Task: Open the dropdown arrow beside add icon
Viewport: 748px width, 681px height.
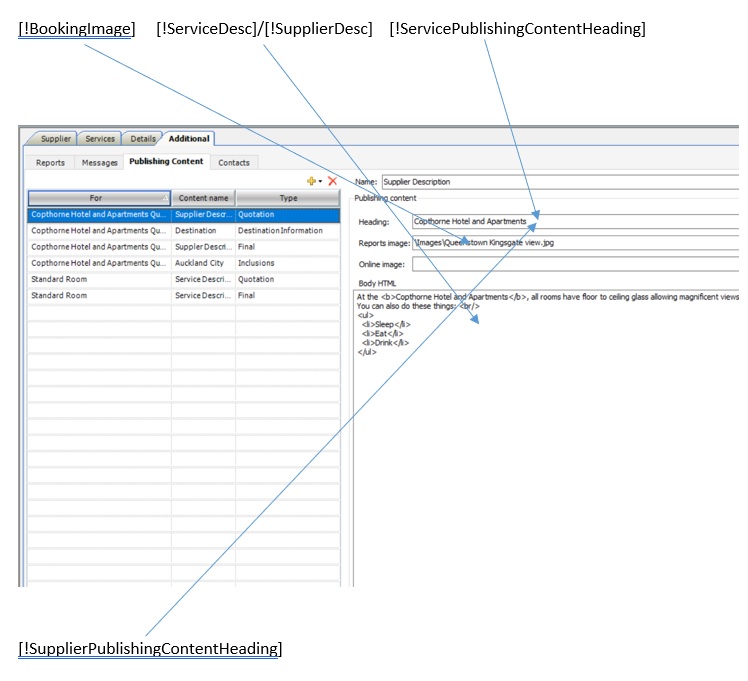Action: pyautogui.click(x=320, y=182)
